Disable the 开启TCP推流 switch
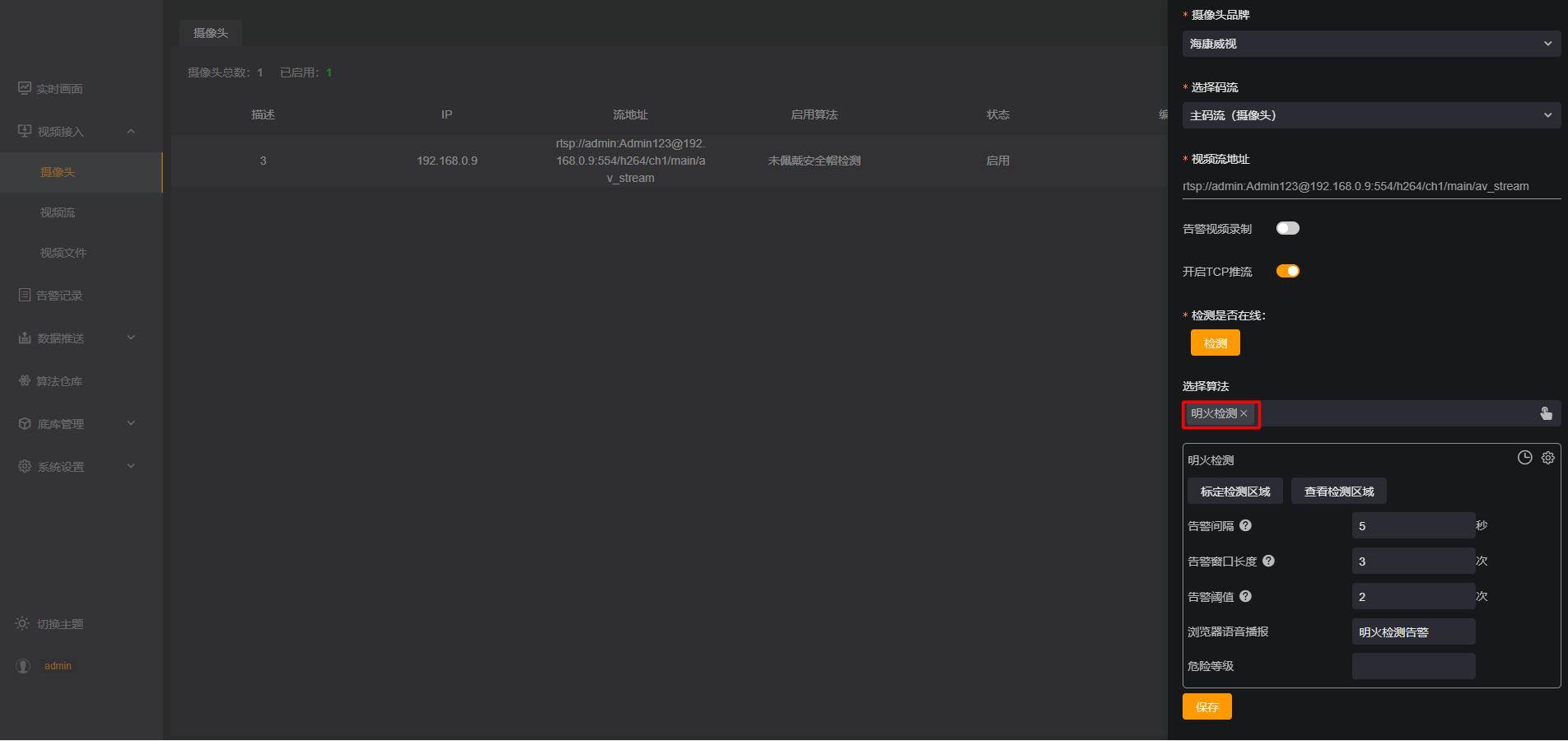The width and height of the screenshot is (1568, 741). tap(1288, 271)
